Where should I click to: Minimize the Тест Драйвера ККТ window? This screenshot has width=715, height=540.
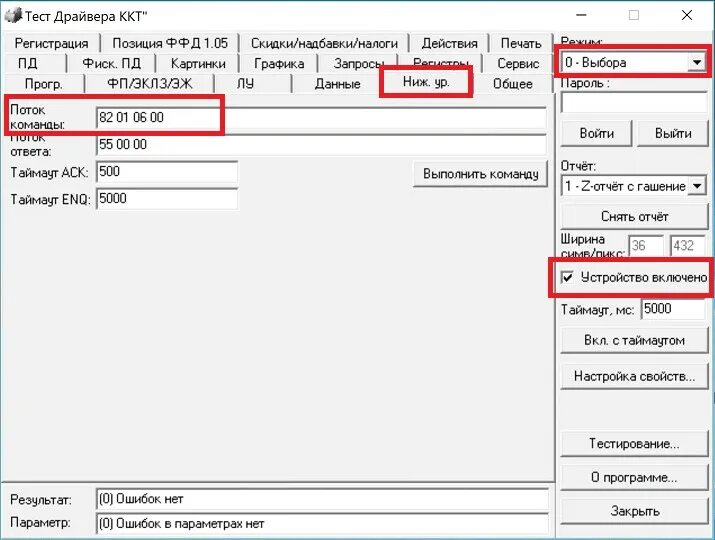click(581, 15)
